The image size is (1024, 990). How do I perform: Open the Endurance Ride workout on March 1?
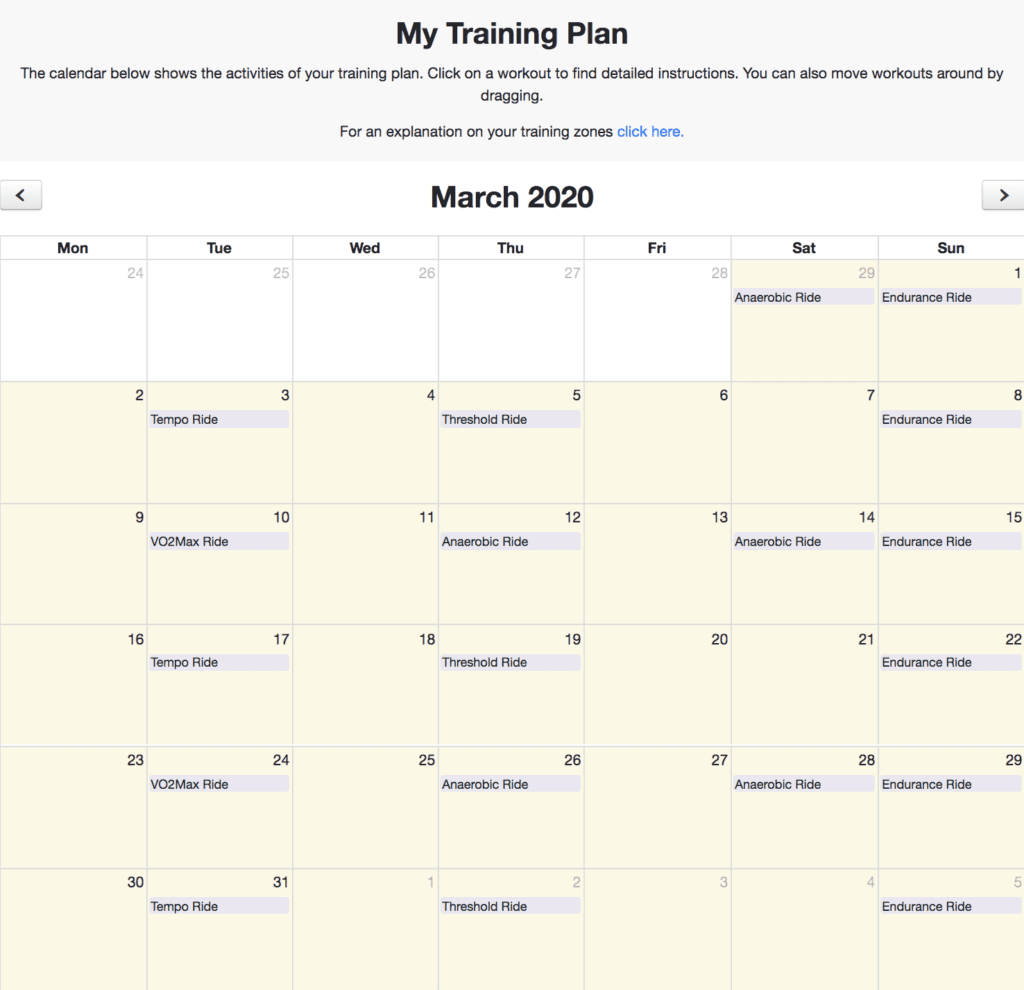pyautogui.click(x=949, y=297)
